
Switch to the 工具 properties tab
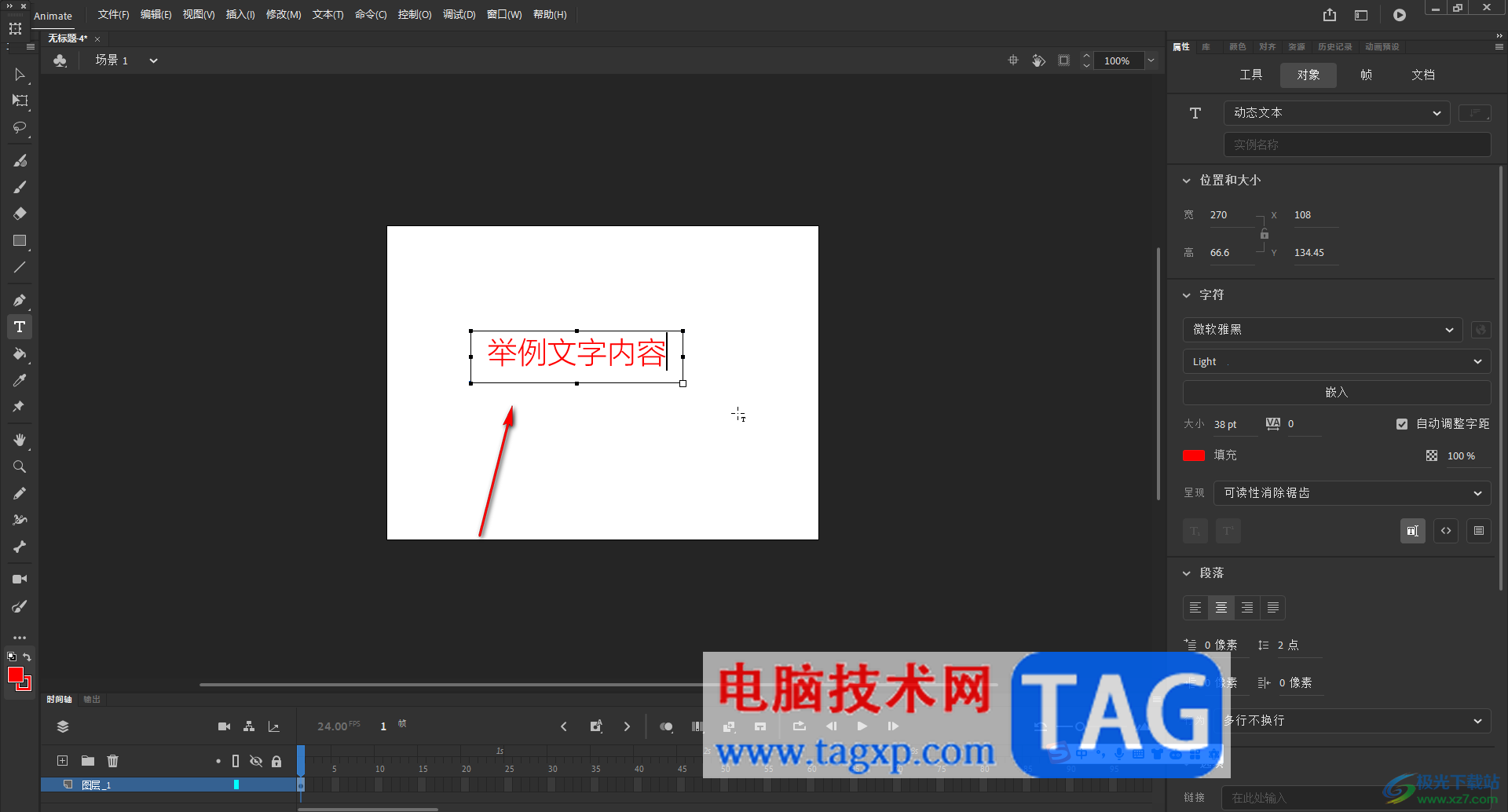(1251, 75)
